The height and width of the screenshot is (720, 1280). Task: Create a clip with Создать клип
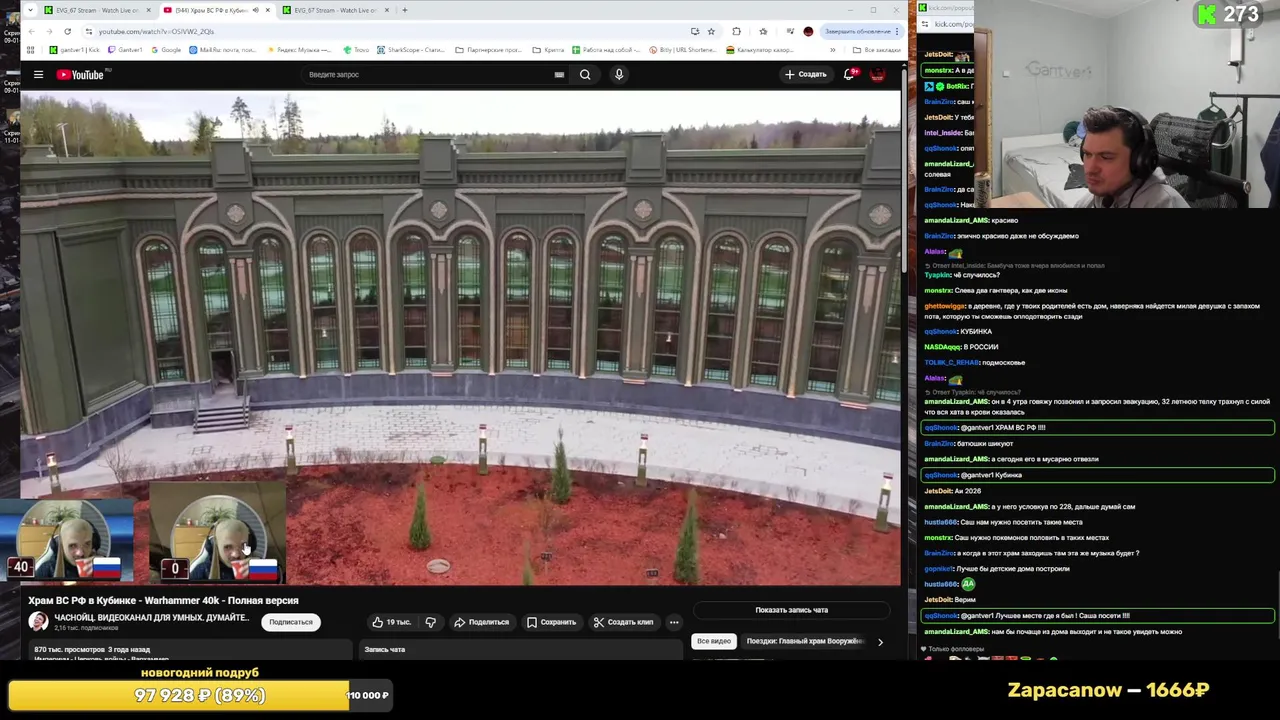[x=623, y=622]
